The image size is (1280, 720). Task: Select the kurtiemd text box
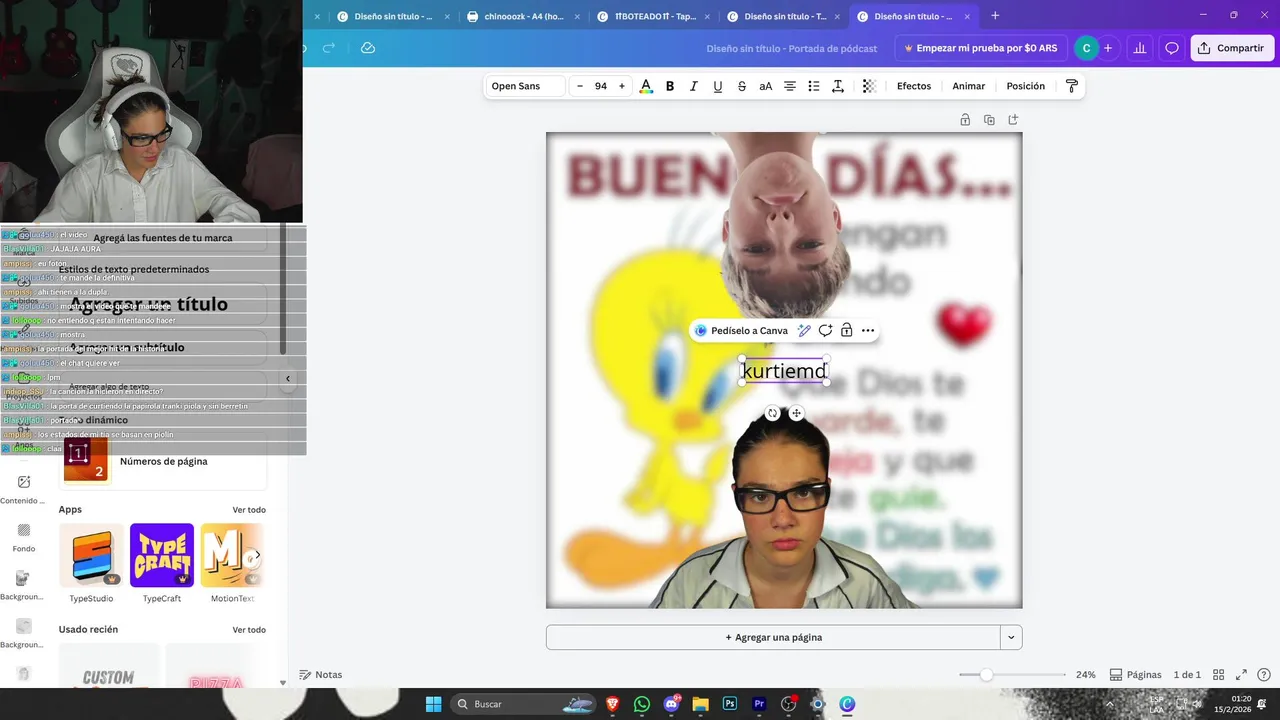click(784, 371)
